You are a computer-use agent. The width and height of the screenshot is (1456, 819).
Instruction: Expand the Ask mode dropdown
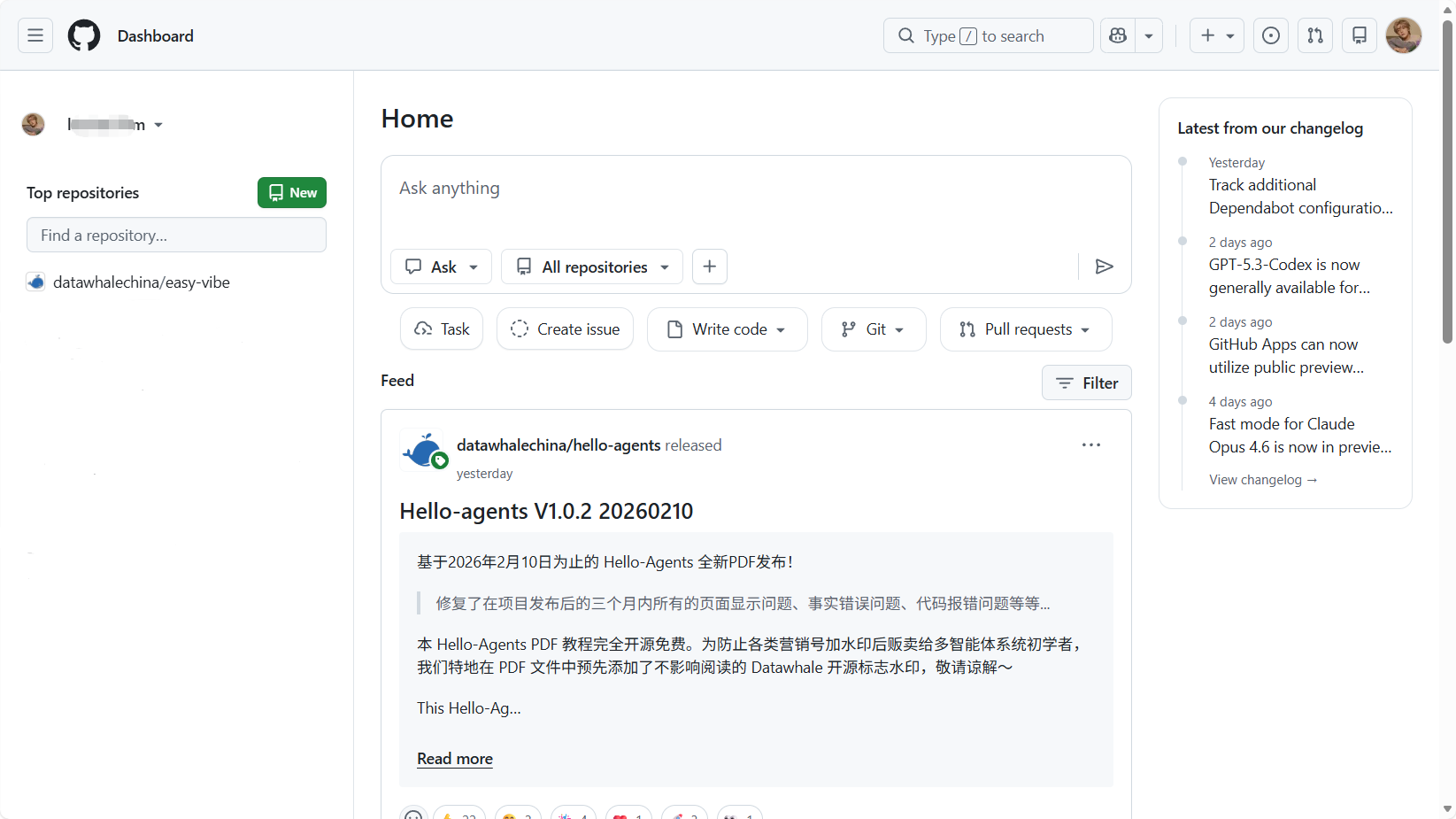[x=441, y=267]
